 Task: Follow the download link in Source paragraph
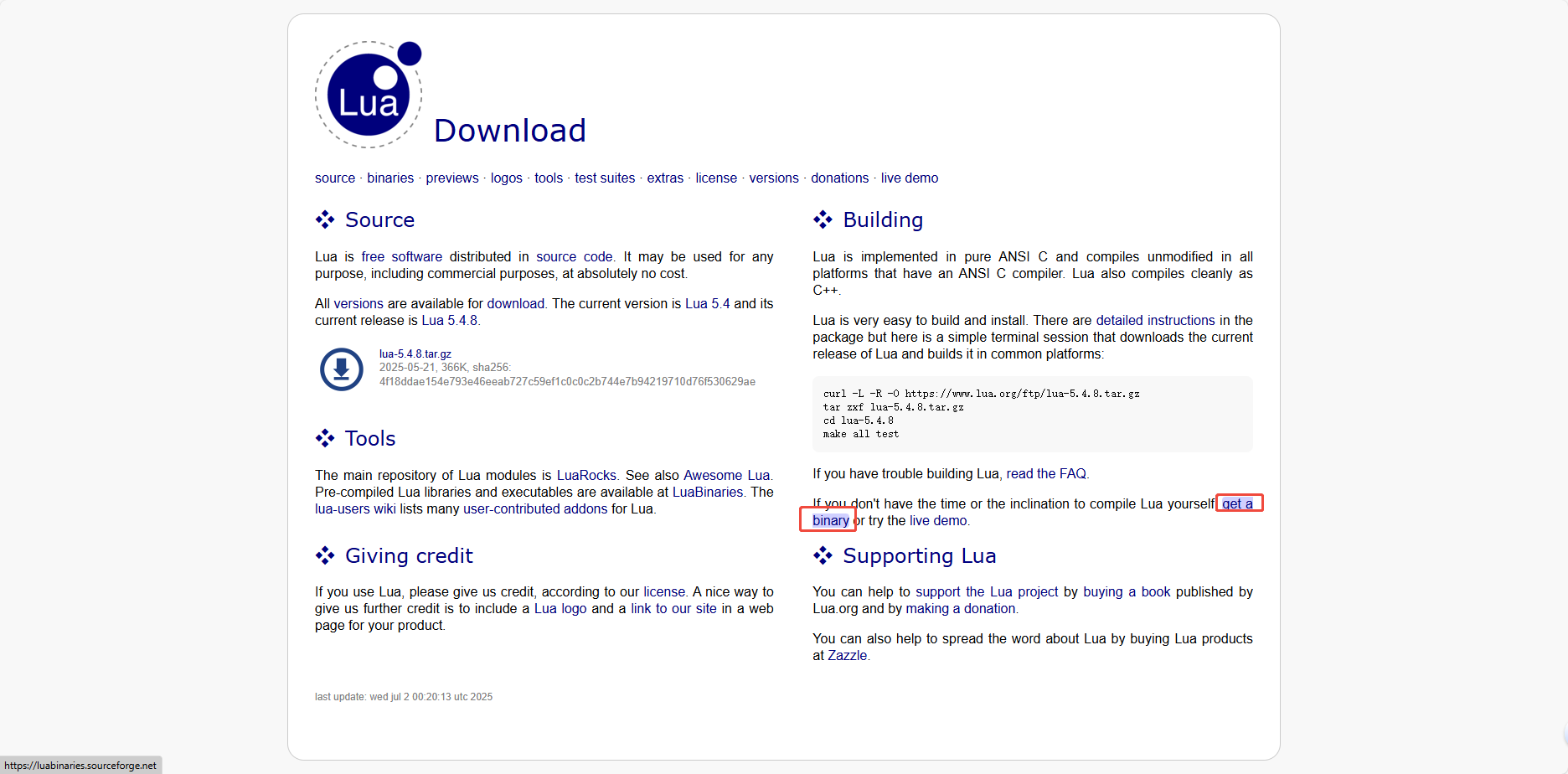coord(516,303)
